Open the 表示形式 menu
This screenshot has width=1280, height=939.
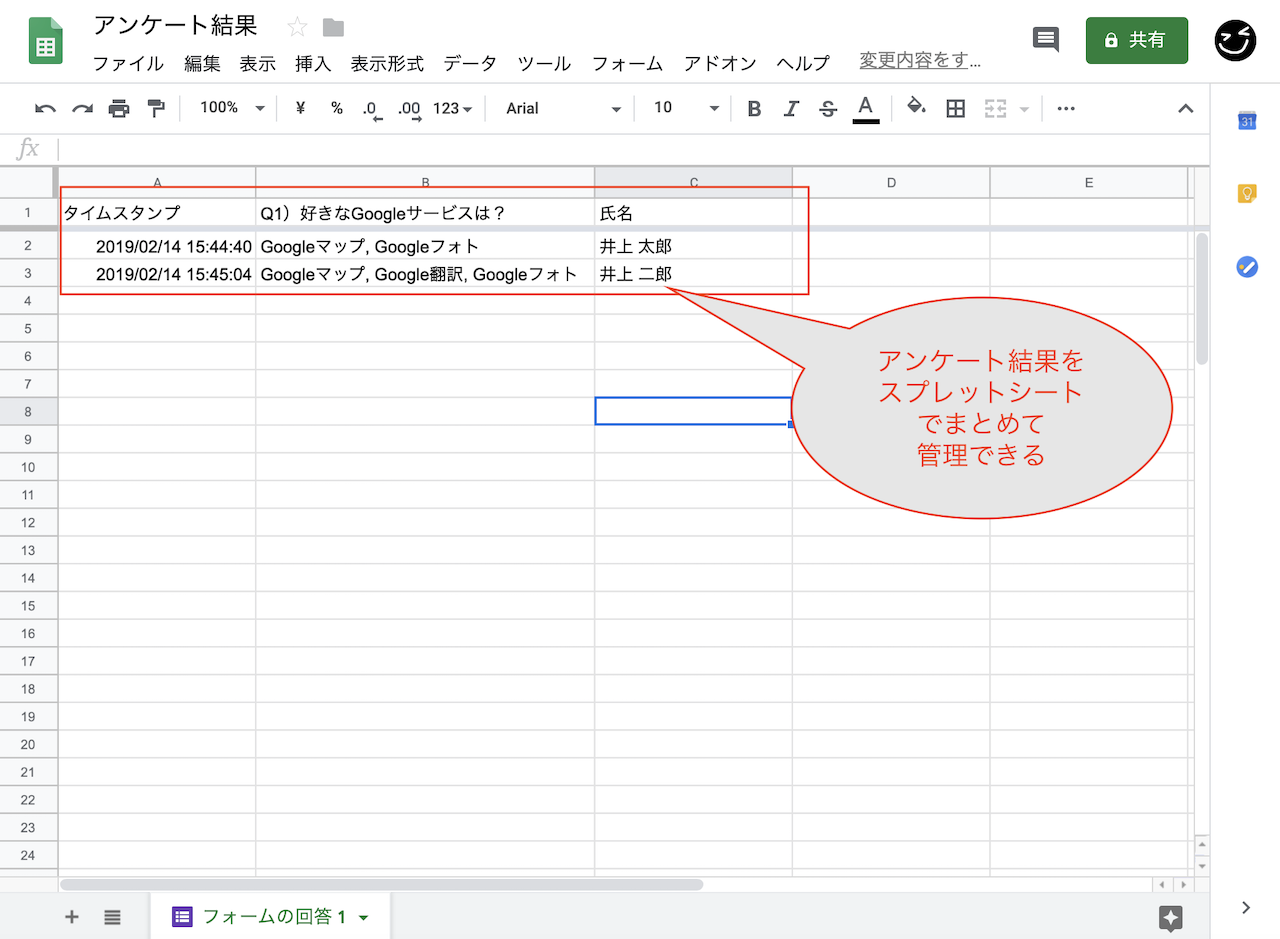coord(387,64)
